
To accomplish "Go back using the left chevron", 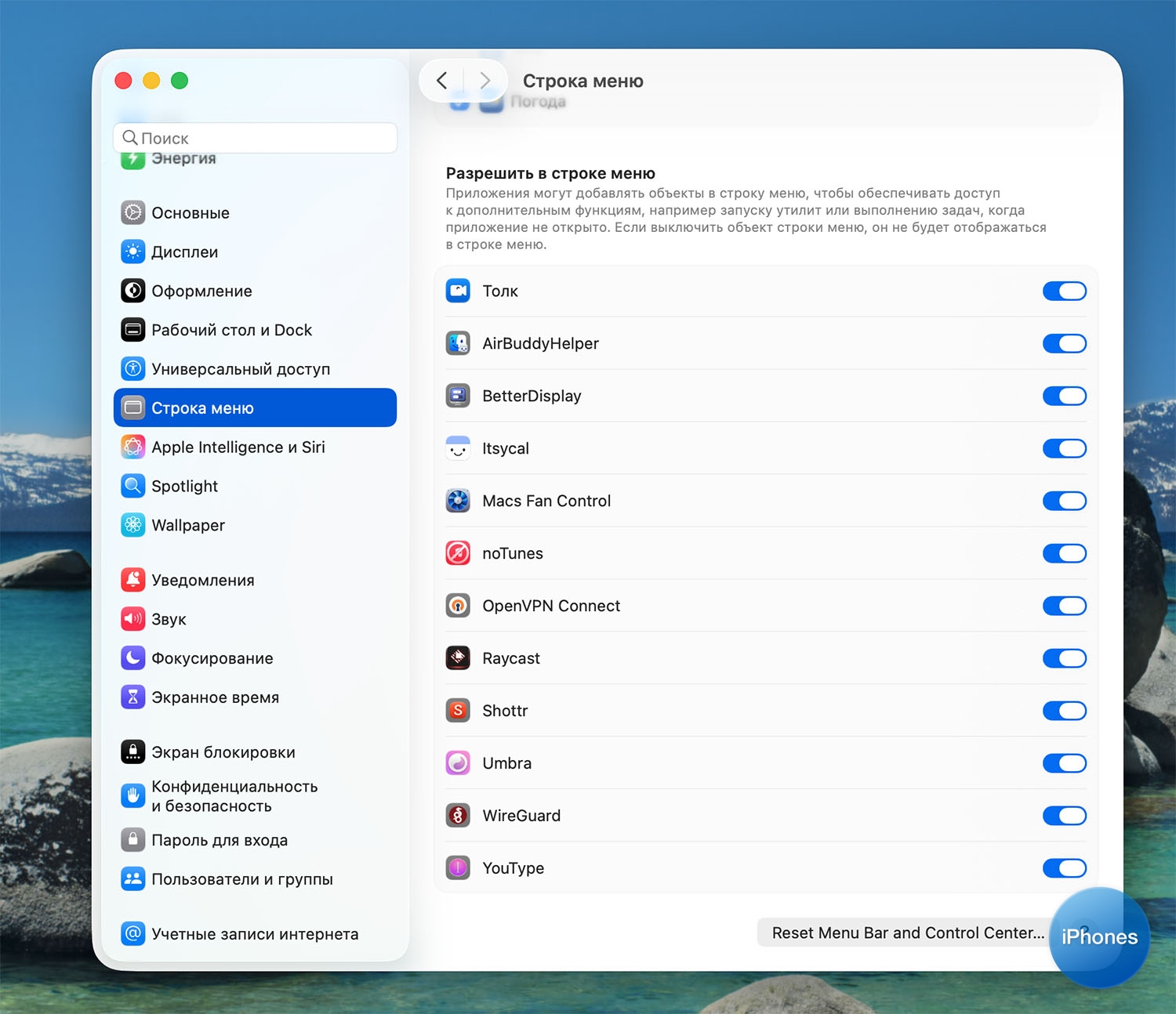I will [442, 81].
